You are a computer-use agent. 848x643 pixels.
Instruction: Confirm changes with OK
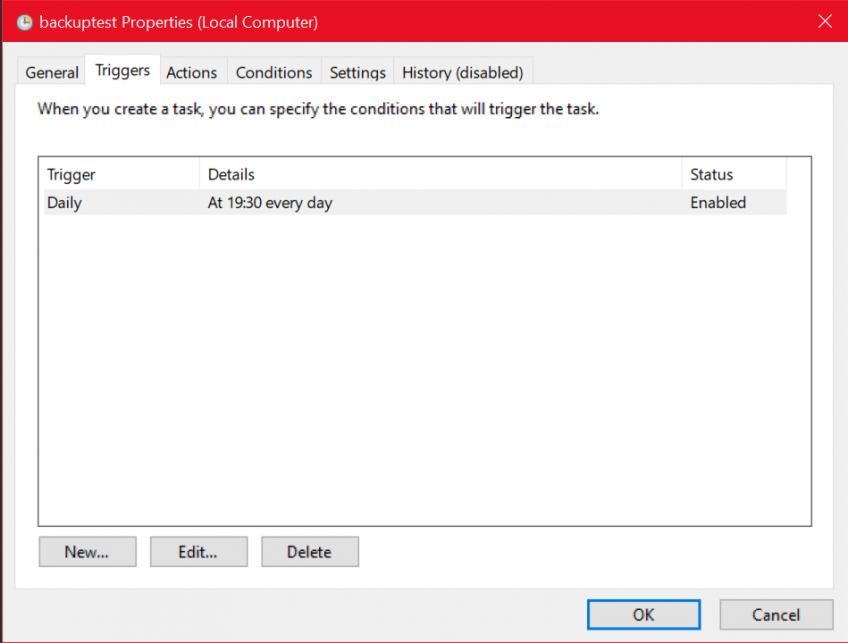pos(643,614)
